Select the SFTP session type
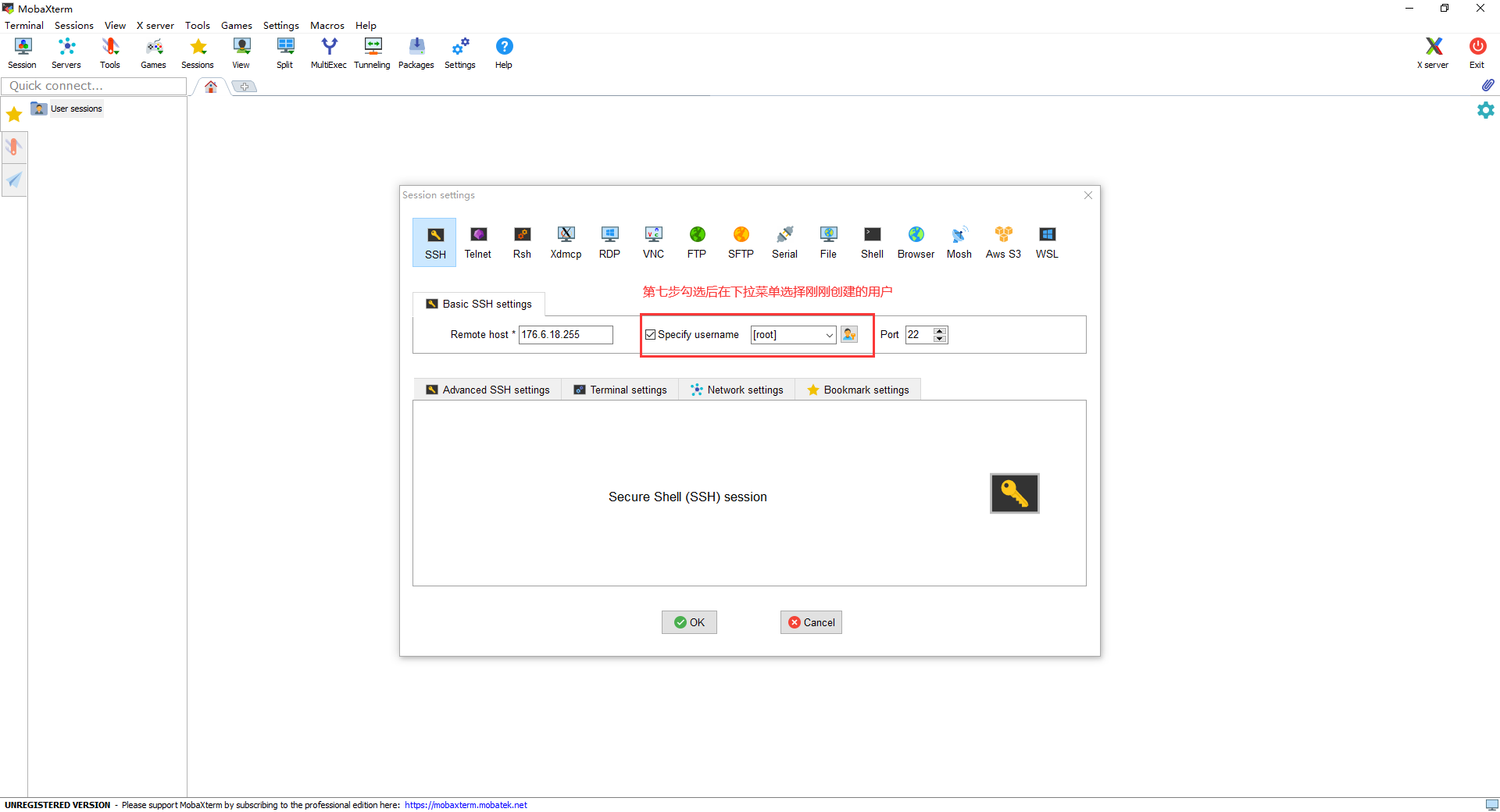1500x812 pixels. 741,243
